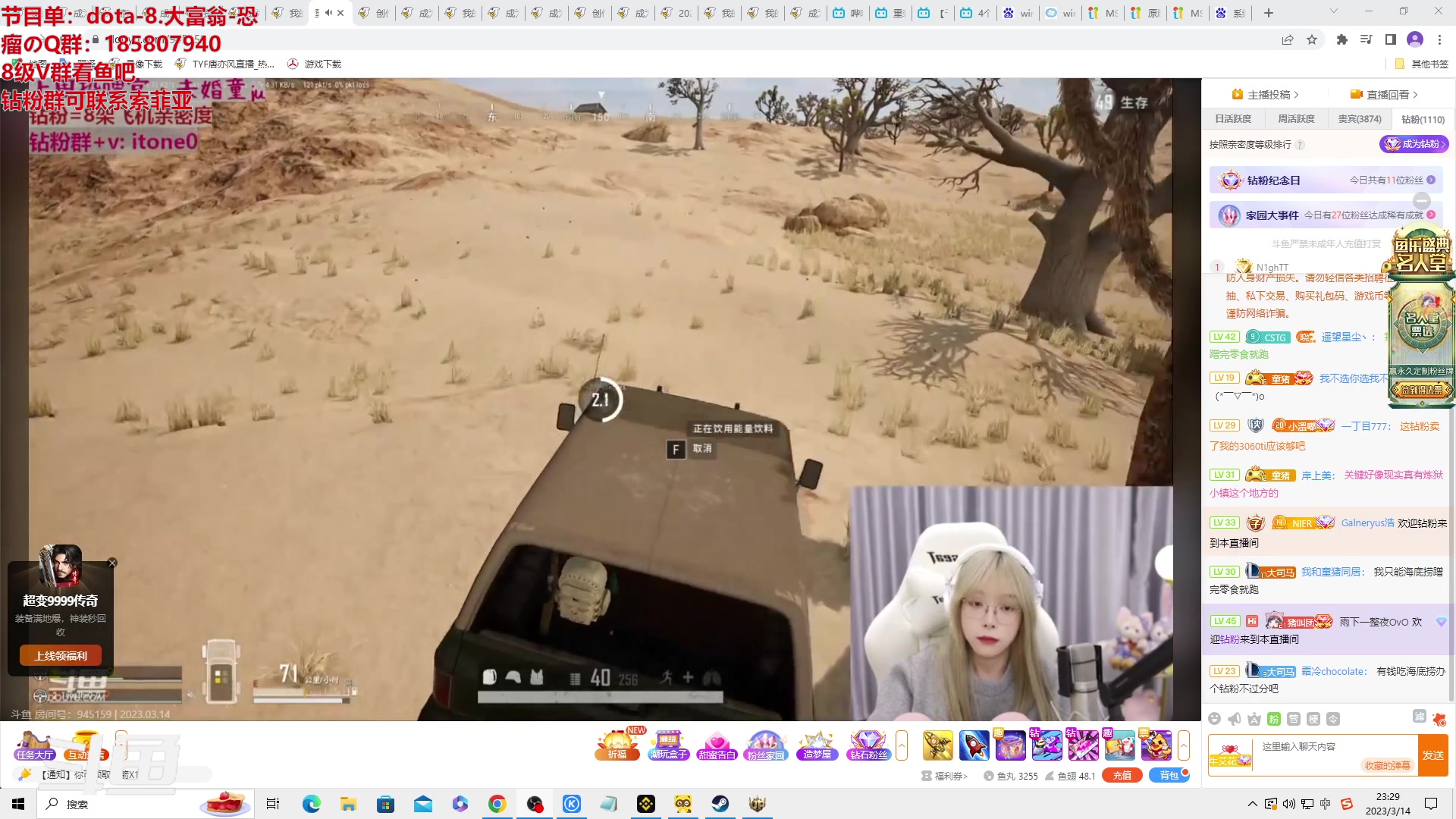The width and height of the screenshot is (1456, 819).
Task: Open the 背包 backpack button
Action: [x=1169, y=776]
